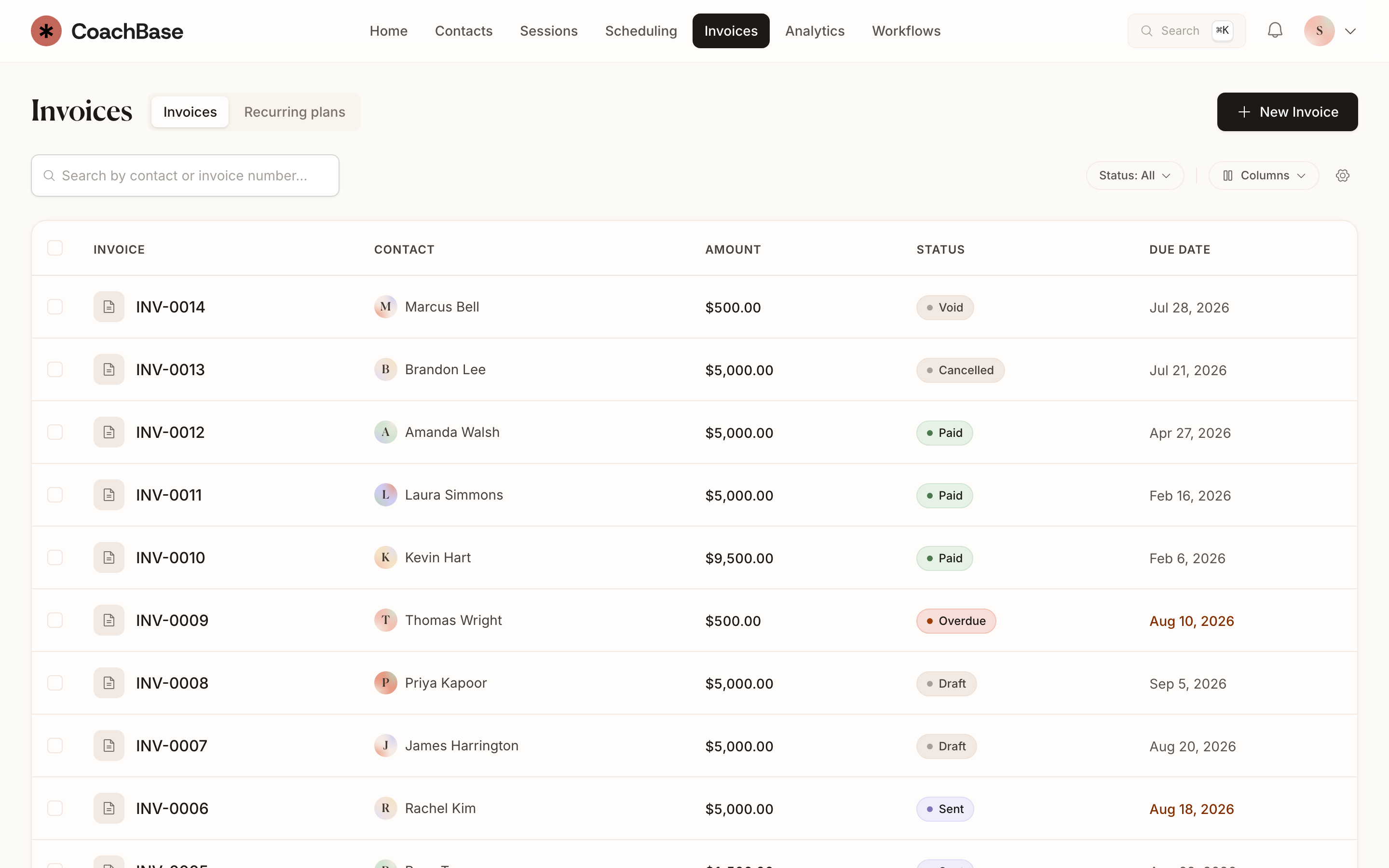Switch to the Recurring plans tab

(x=295, y=112)
